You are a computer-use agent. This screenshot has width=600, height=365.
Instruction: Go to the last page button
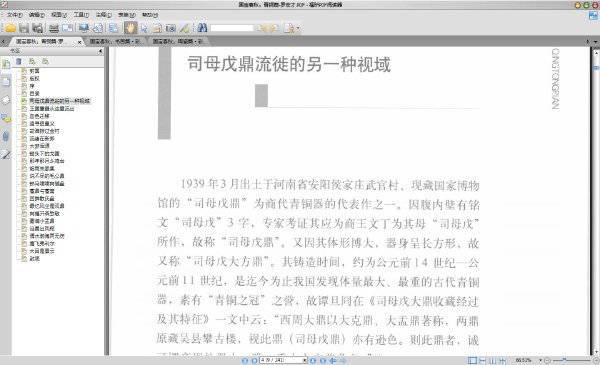pos(323,360)
